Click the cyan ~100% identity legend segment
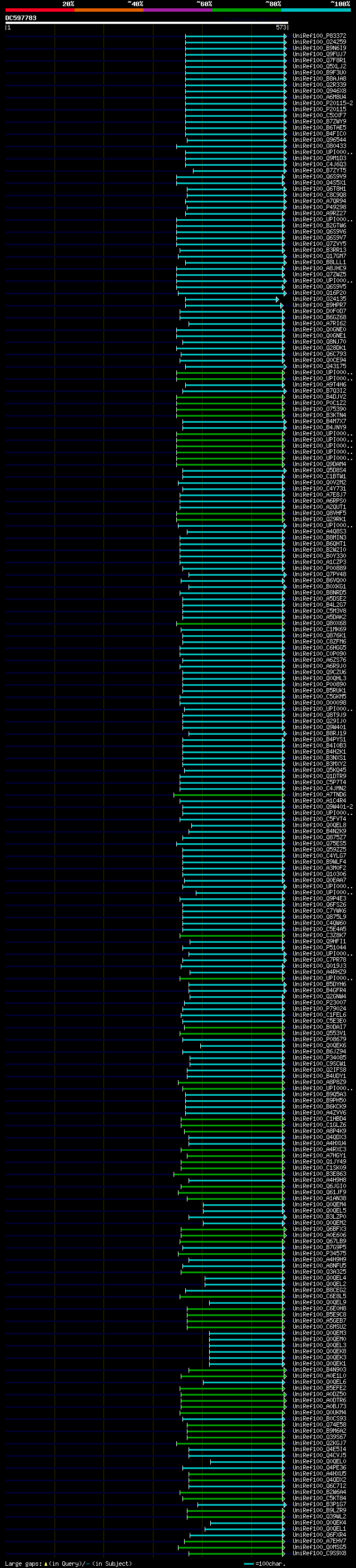356x1568 pixels. pyautogui.click(x=317, y=10)
